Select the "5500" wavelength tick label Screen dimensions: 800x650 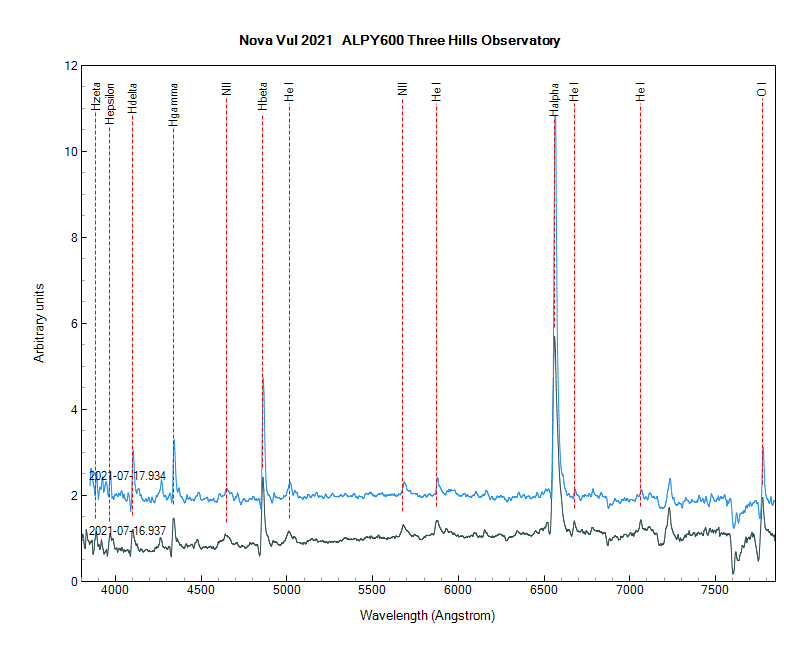[372, 590]
